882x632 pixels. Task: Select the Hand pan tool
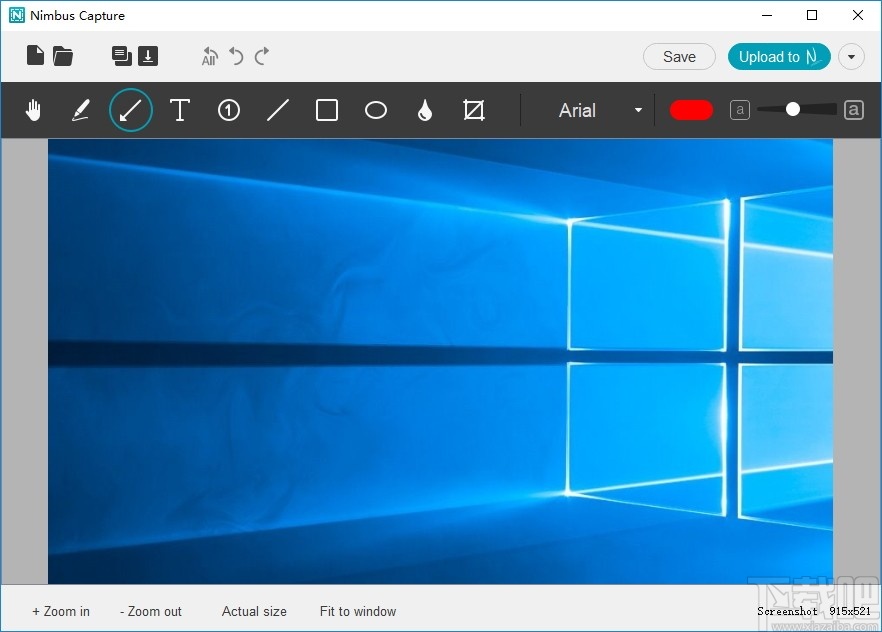click(33, 110)
